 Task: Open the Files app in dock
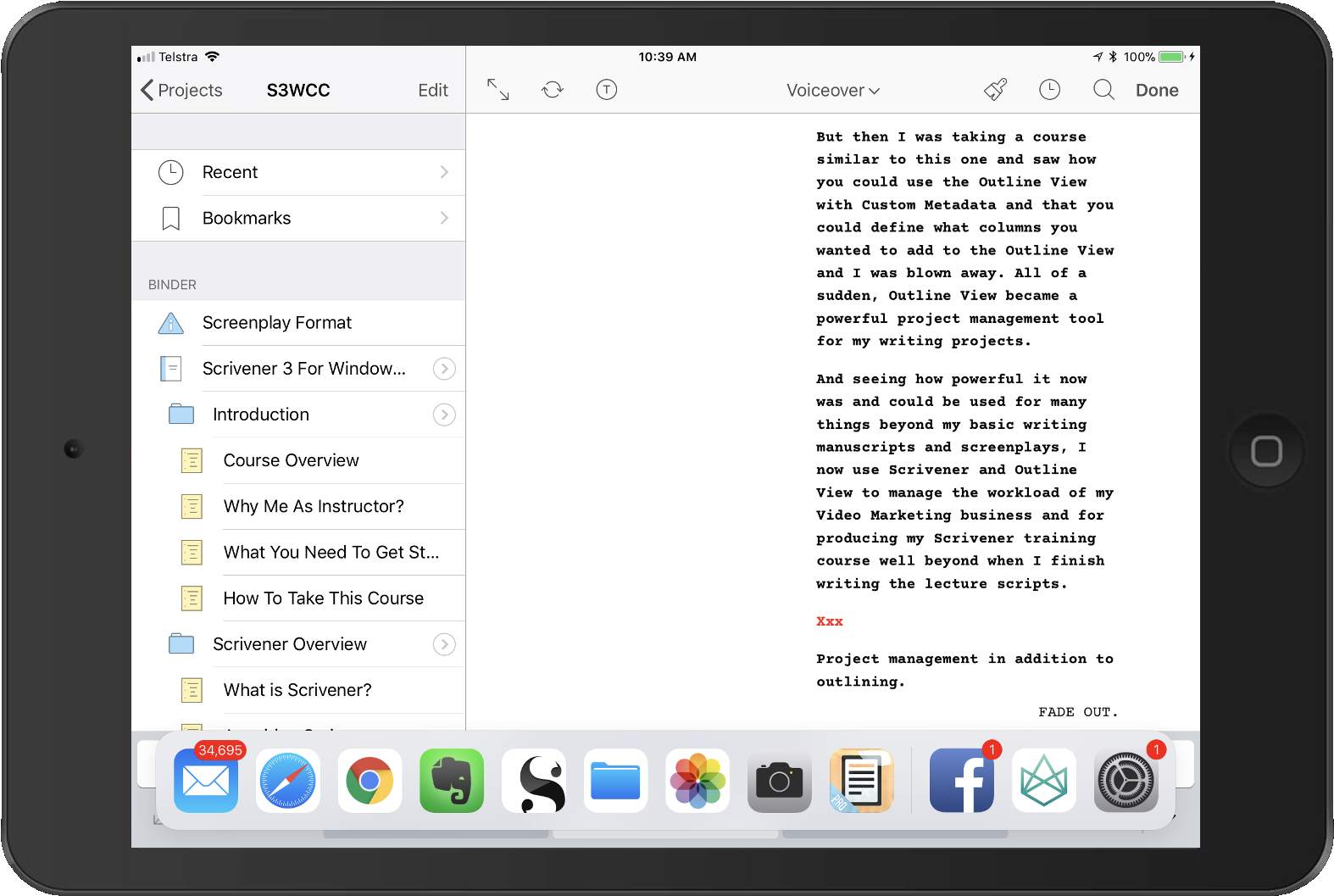click(x=615, y=780)
